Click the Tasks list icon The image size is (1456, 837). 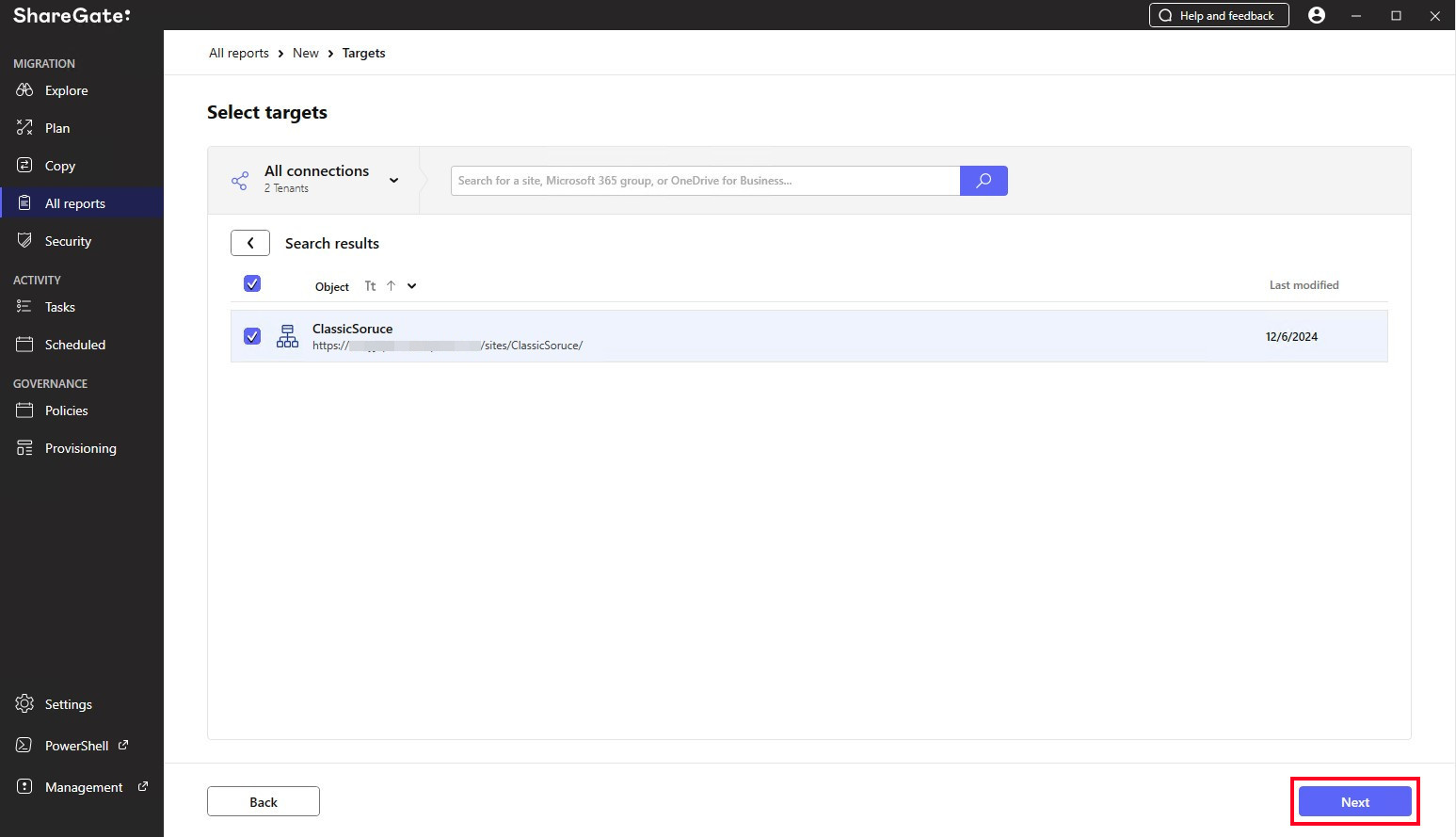click(24, 307)
